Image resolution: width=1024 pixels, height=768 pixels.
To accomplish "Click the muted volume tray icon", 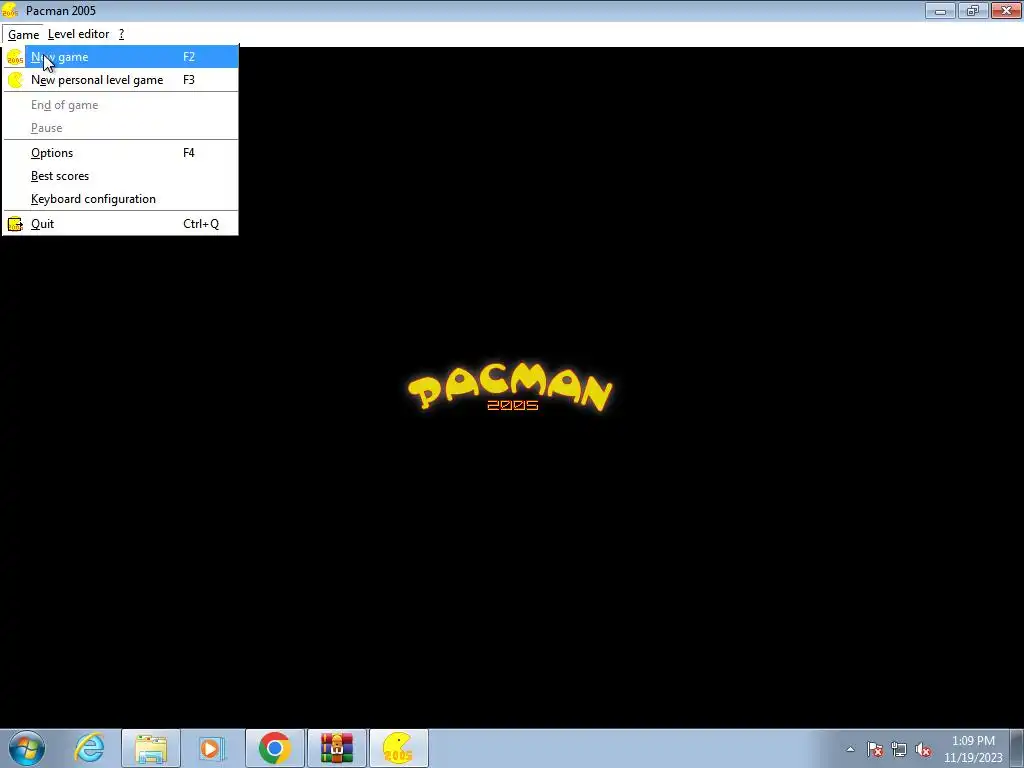I will [x=923, y=749].
